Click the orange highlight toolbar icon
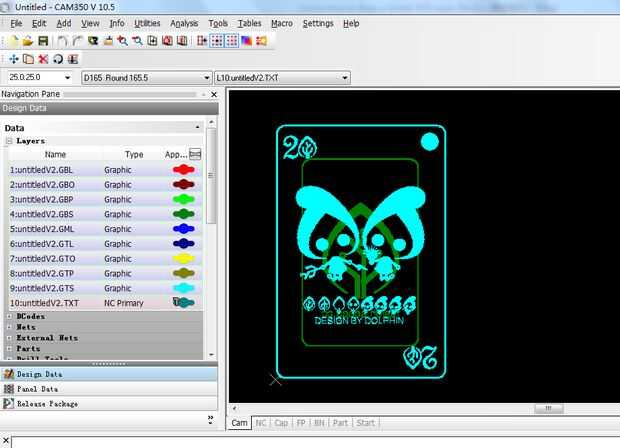620x448 pixels. (261, 41)
